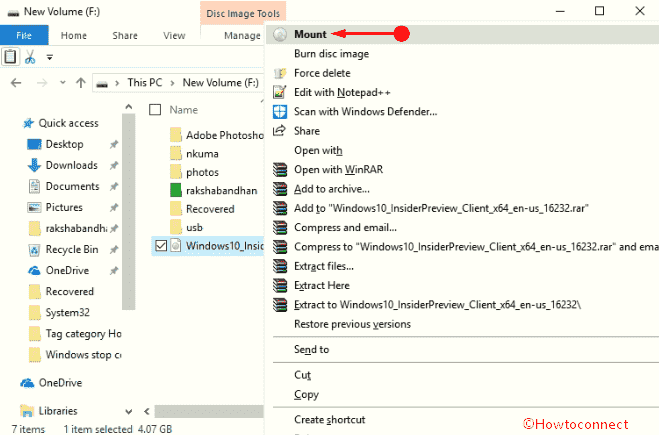Unpin Downloads using its pin icon

pos(113,165)
